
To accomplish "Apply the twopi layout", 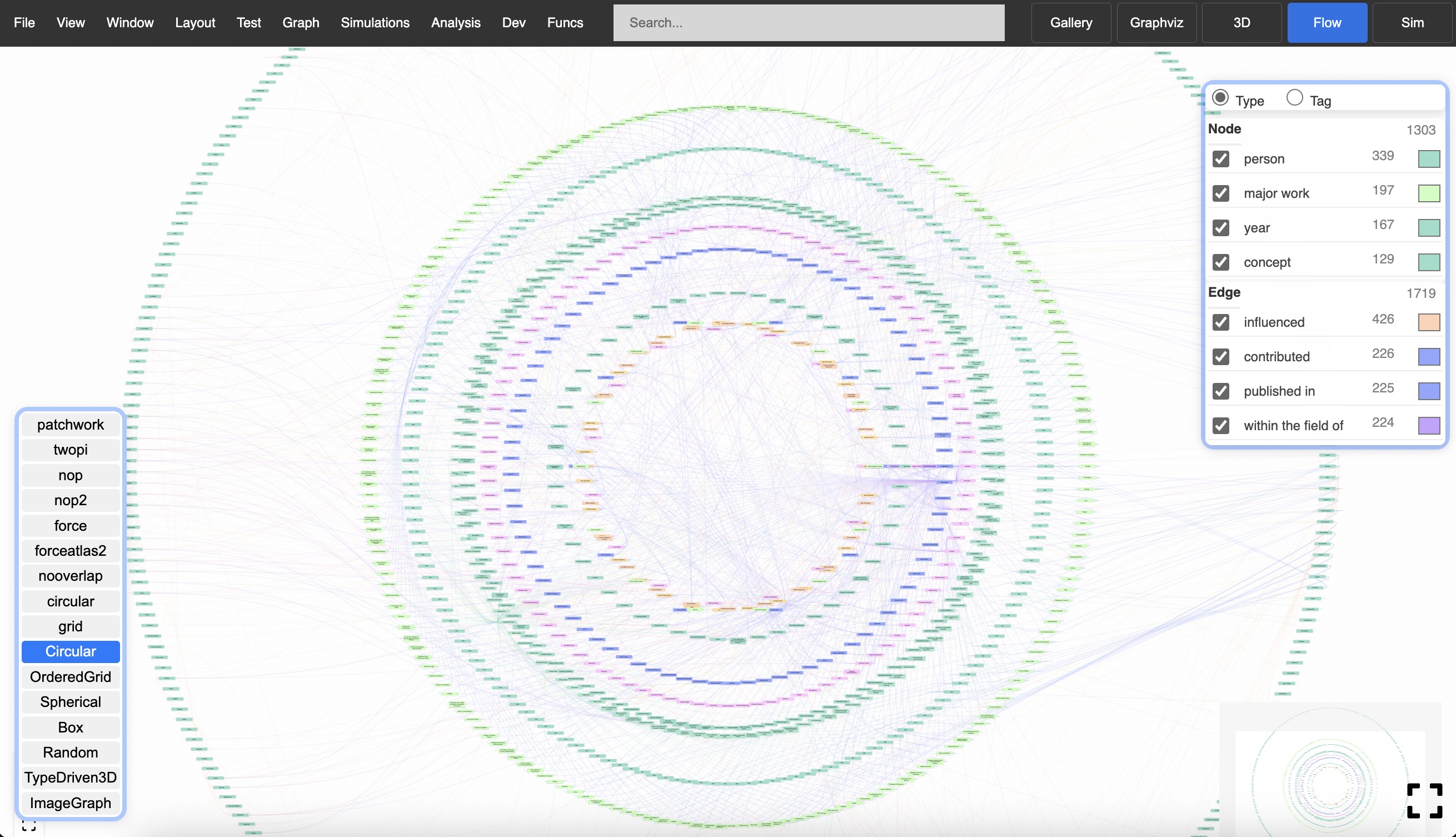I will pos(70,450).
